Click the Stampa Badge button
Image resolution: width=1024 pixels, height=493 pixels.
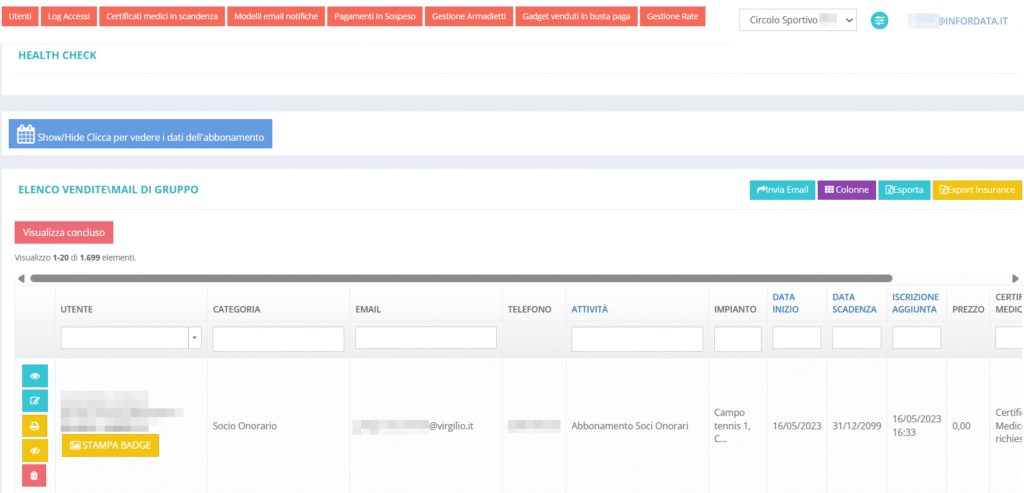[x=110, y=445]
